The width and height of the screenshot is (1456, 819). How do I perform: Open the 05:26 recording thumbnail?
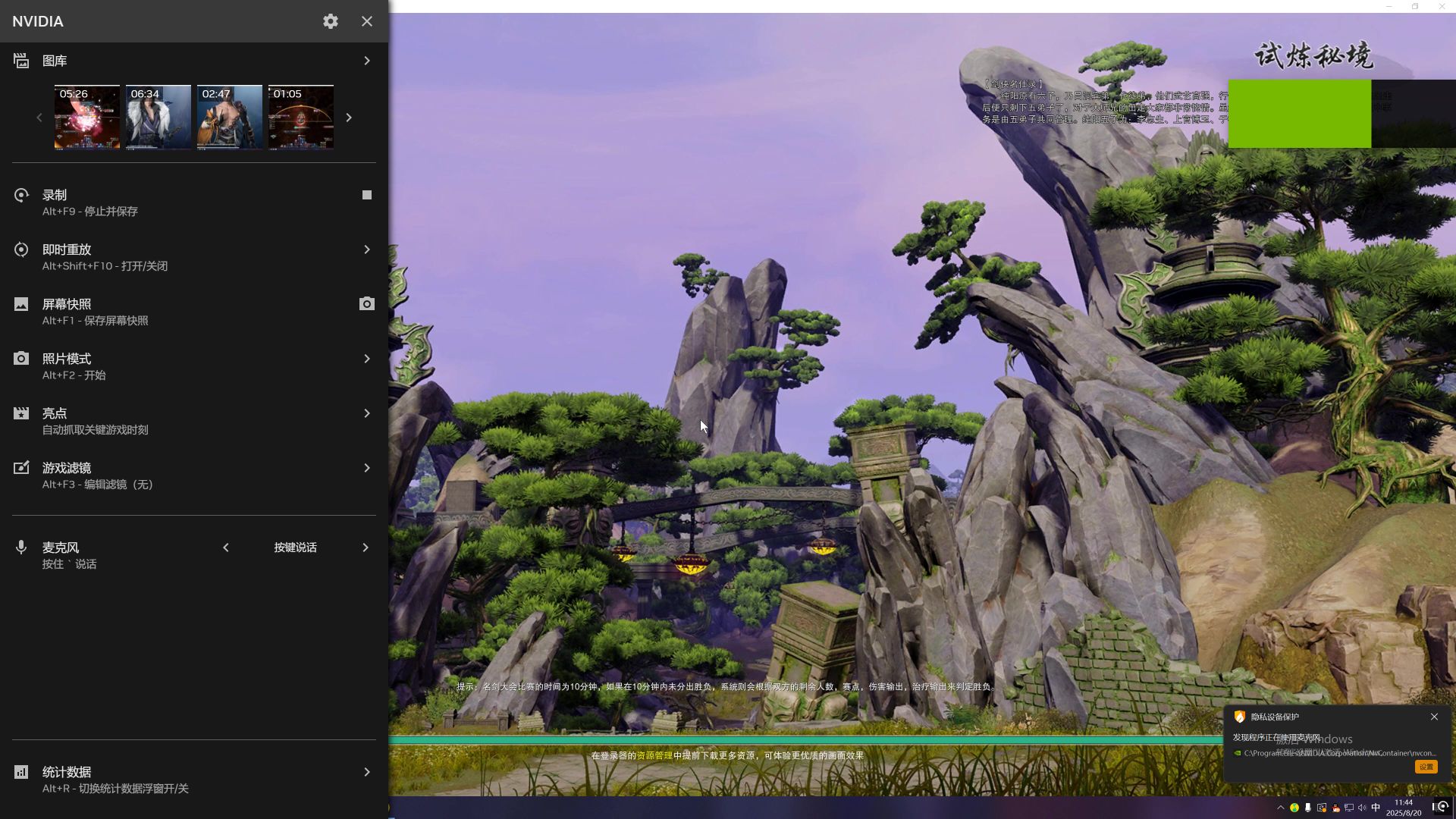[87, 117]
